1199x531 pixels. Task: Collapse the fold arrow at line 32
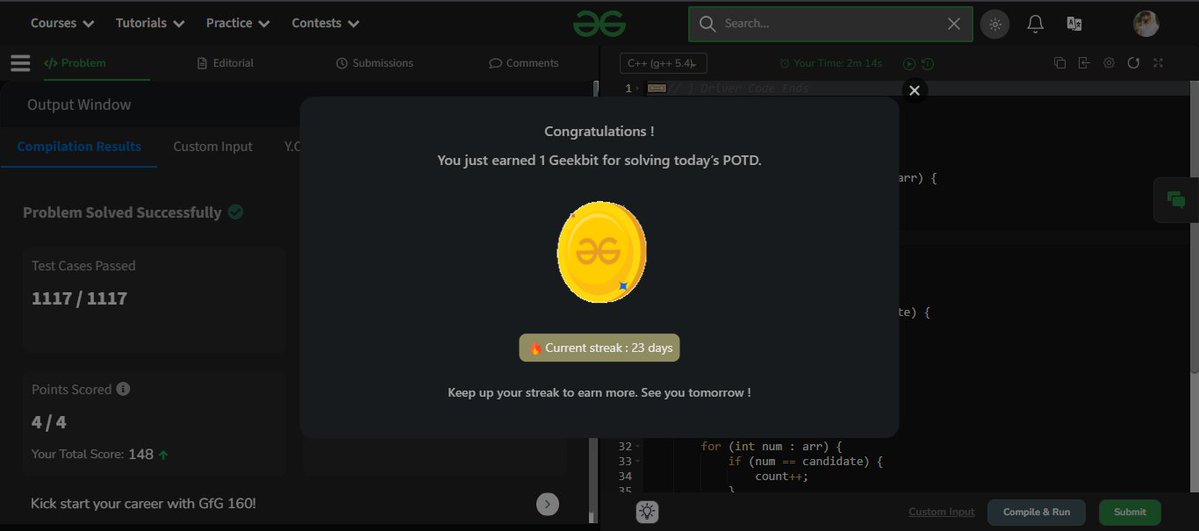pyautogui.click(x=639, y=446)
